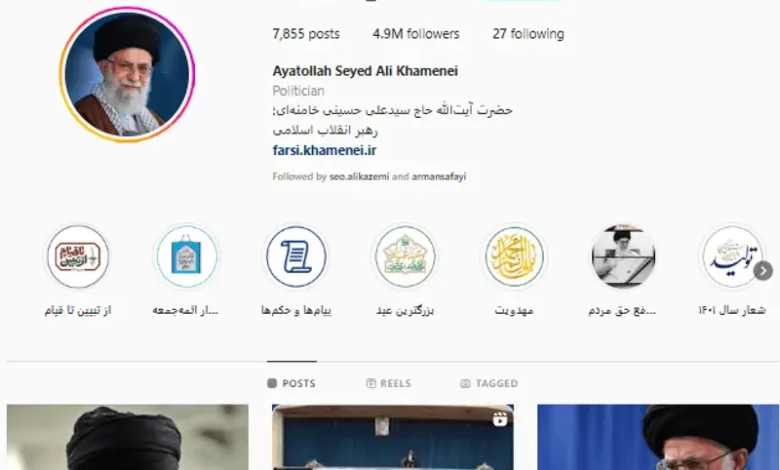Open the 'شعار سال ۱۴۰۱' story highlight
The image size is (780, 470).
pyautogui.click(x=732, y=257)
